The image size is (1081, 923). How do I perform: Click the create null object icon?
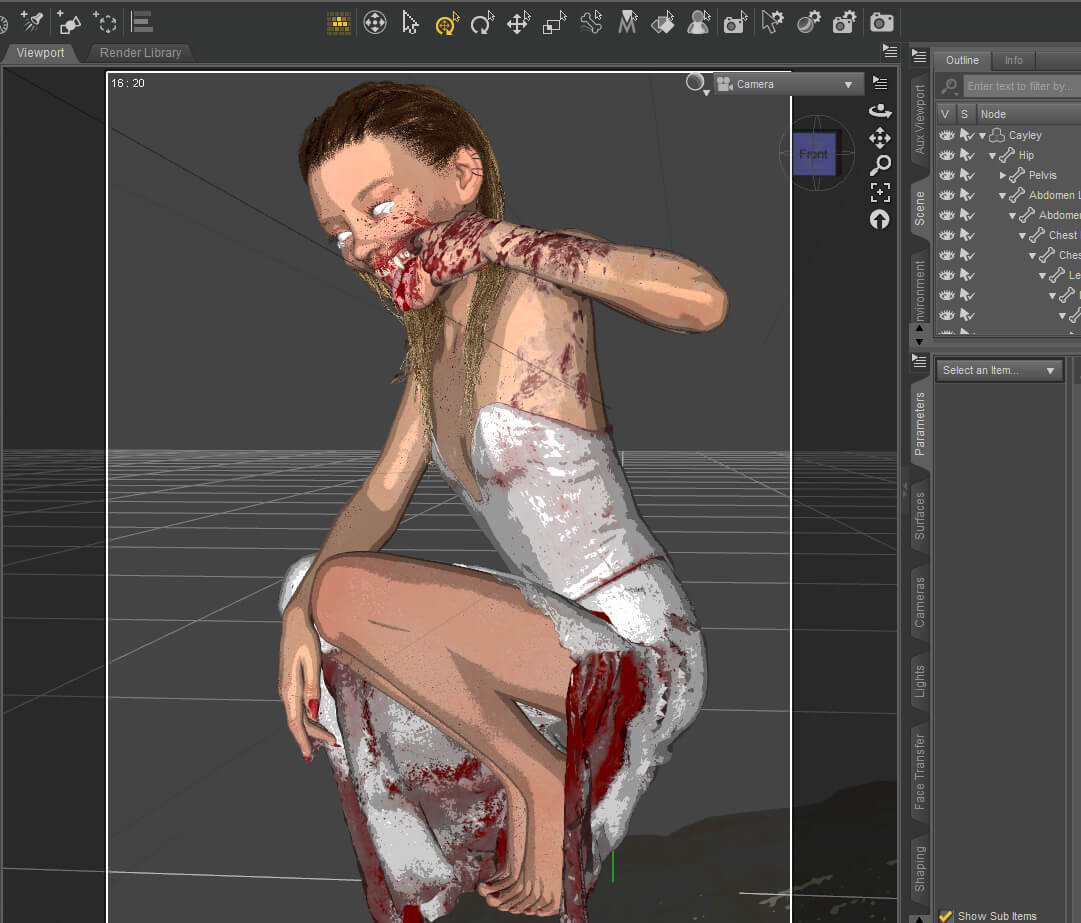coord(105,22)
